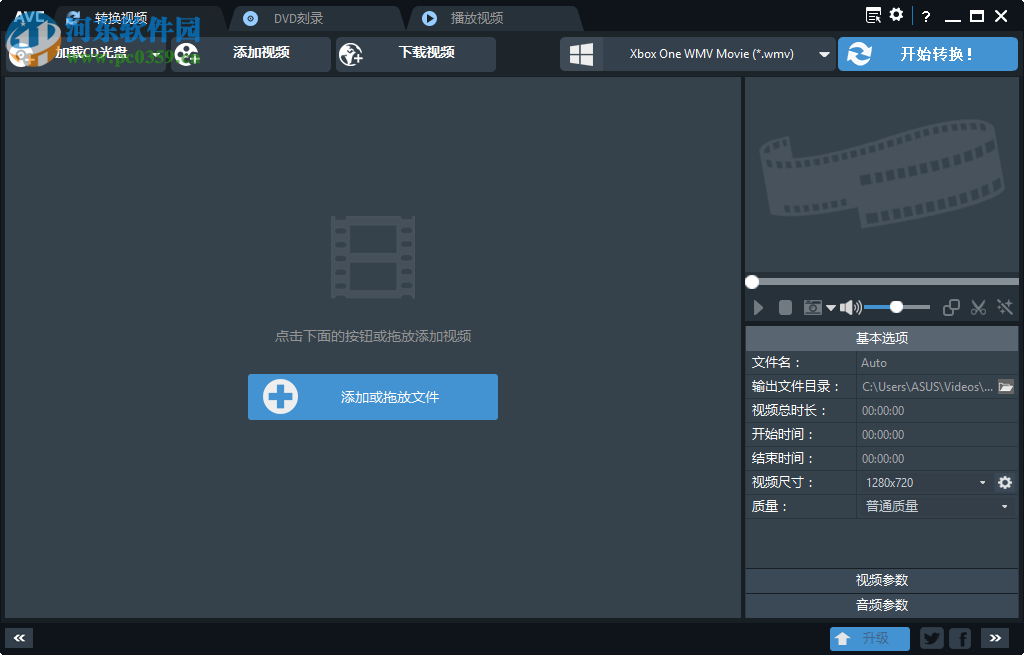Click the duplicate frames icon near scissors
This screenshot has width=1024, height=655.
[951, 307]
